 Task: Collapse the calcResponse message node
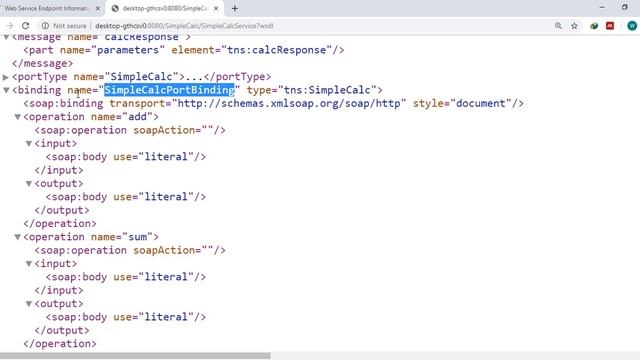6,37
